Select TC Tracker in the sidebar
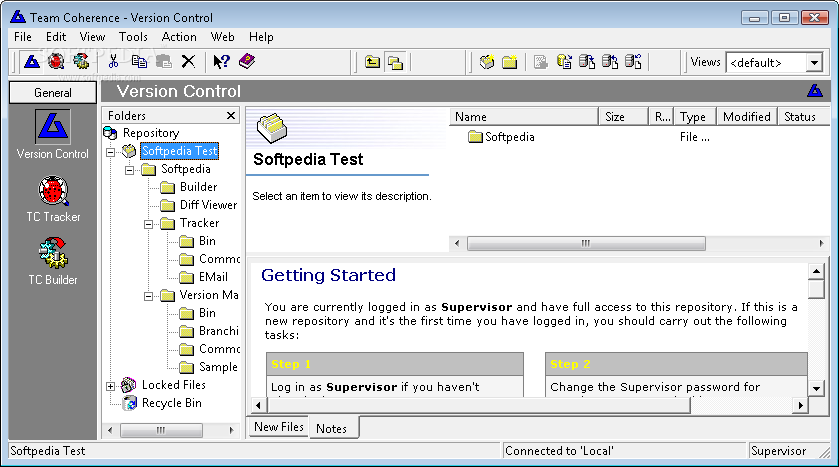This screenshot has height=467, width=839. tap(53, 199)
